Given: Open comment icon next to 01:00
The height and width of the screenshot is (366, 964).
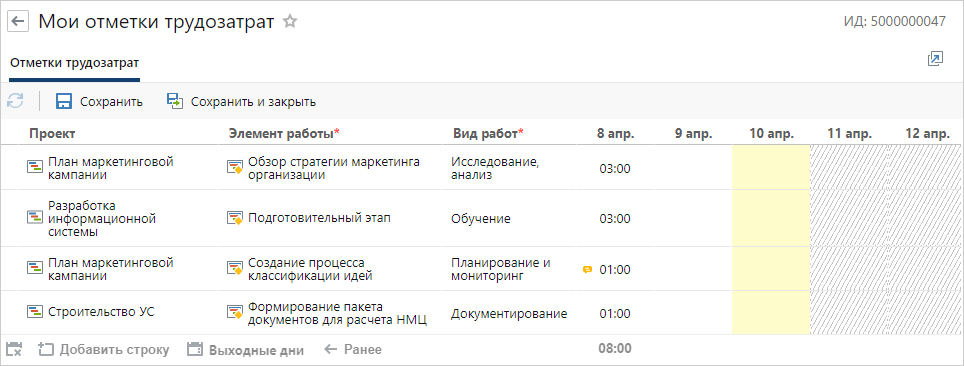Looking at the screenshot, I should pos(587,269).
